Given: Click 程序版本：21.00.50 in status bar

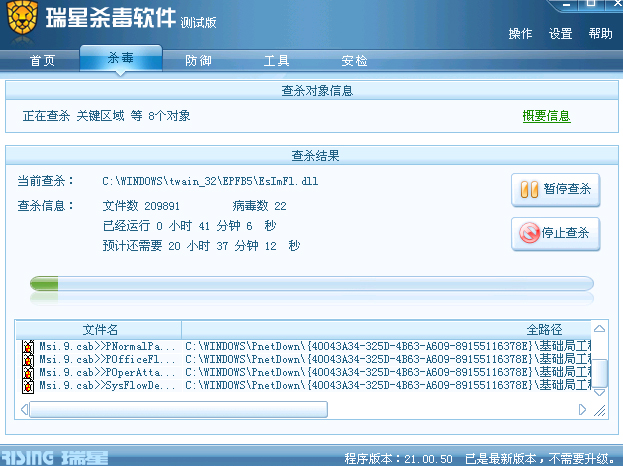Looking at the screenshot, I should pos(399,458).
